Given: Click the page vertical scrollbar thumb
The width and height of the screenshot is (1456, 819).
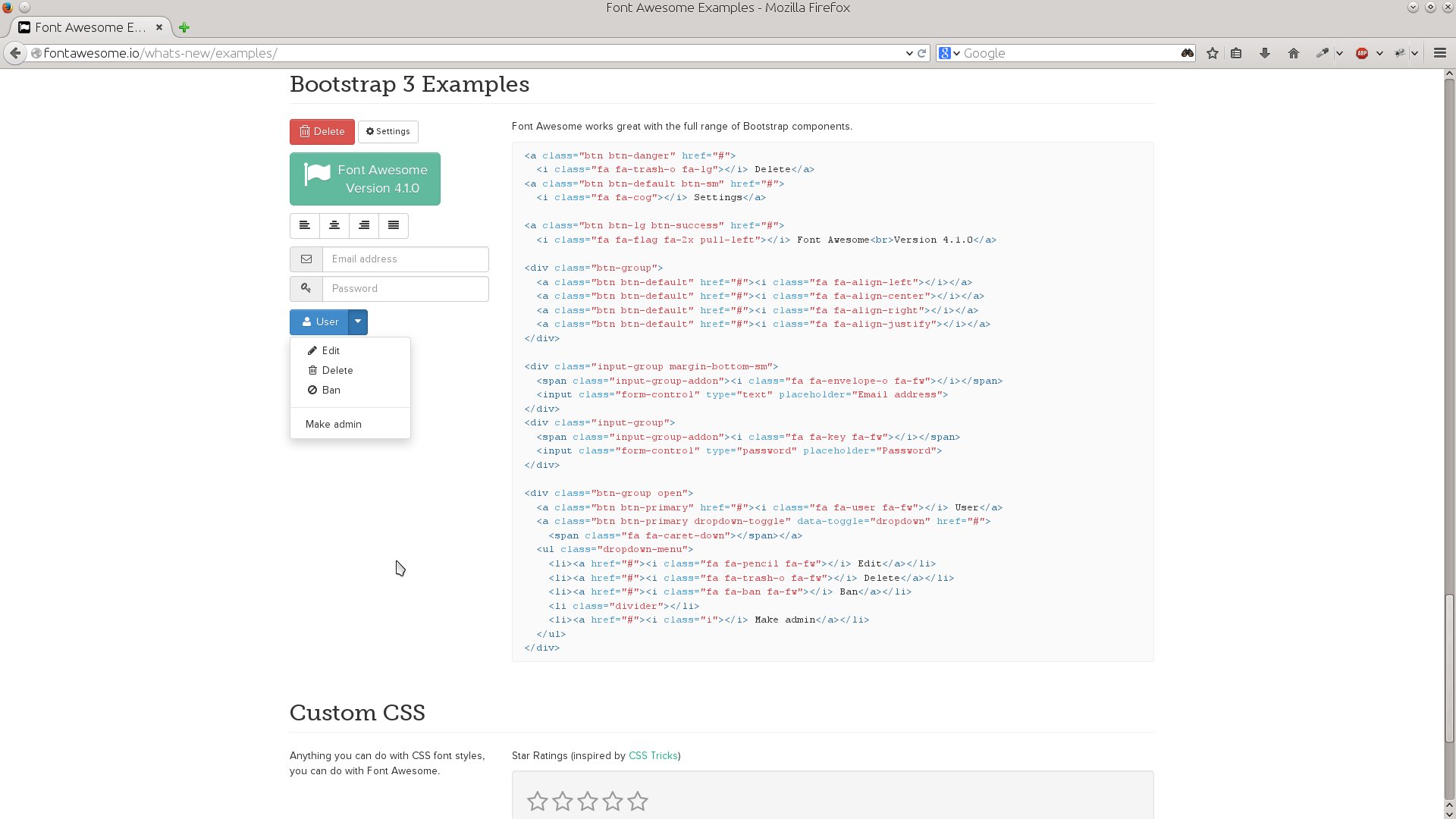Looking at the screenshot, I should (x=1449, y=667).
